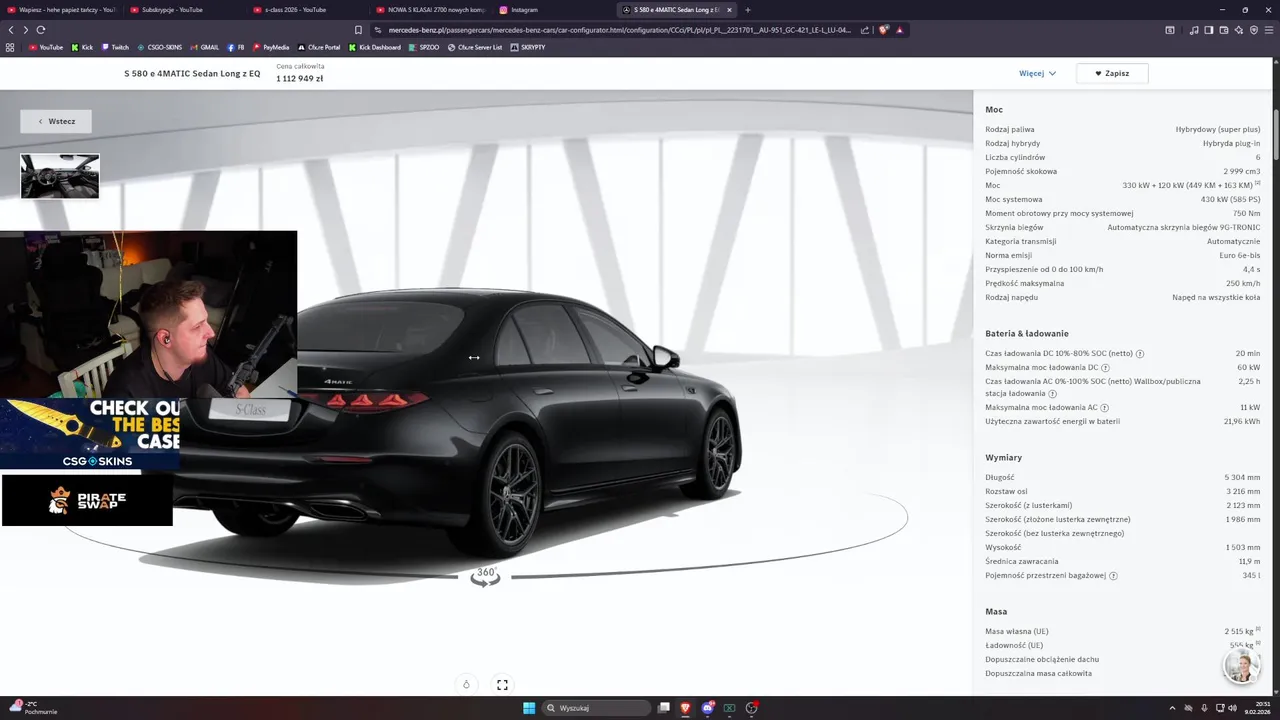Click the S 580 e 4MATIC Sedan Long title
The image size is (1280, 720).
(x=192, y=73)
